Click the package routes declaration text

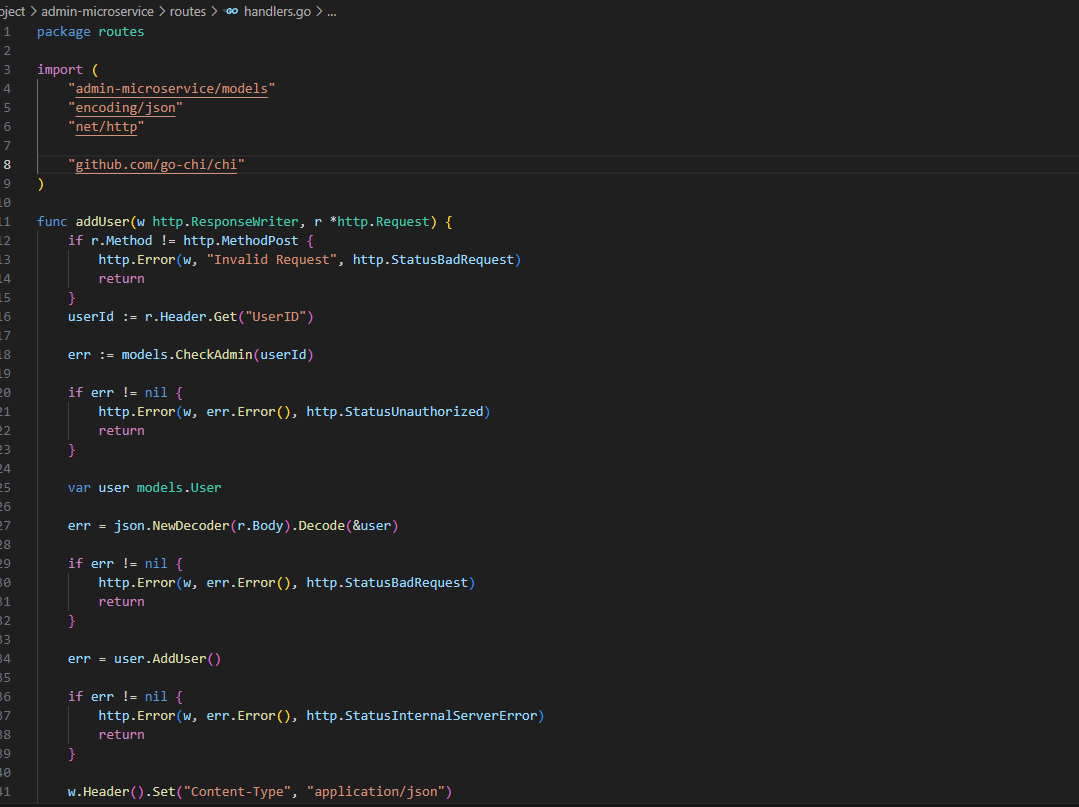91,32
